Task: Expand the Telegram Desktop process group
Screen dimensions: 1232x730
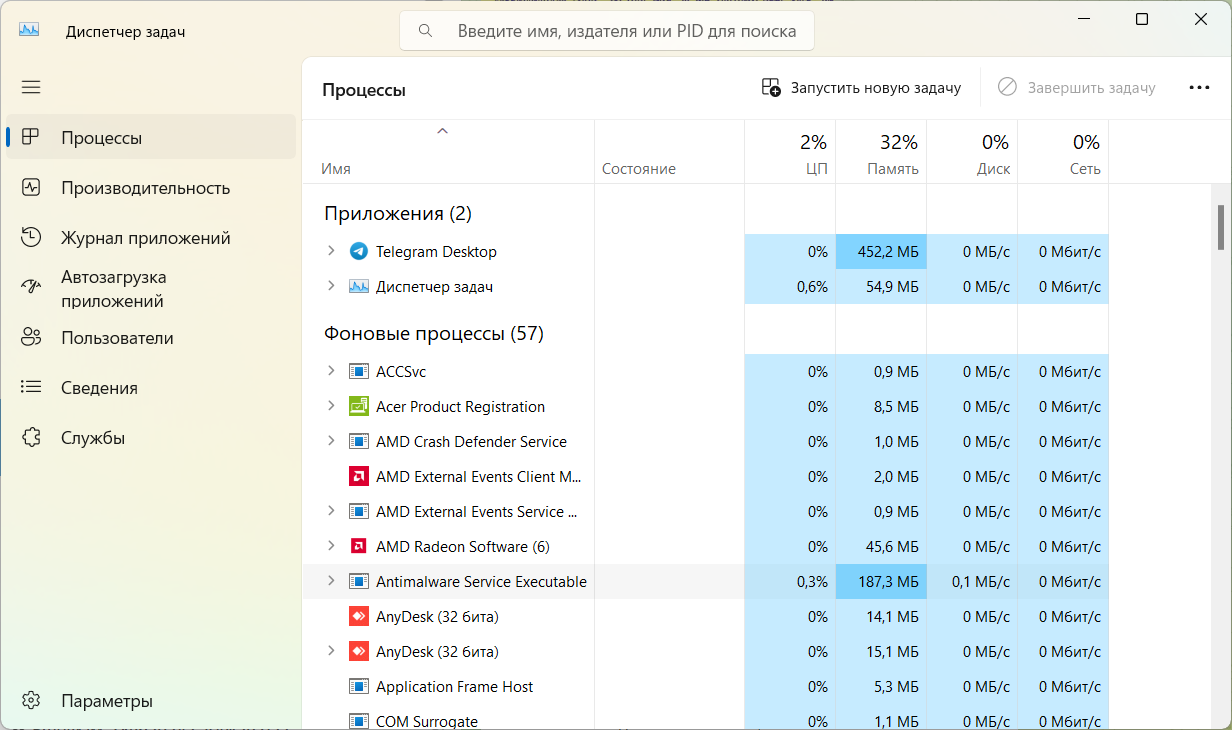Action: coord(331,252)
